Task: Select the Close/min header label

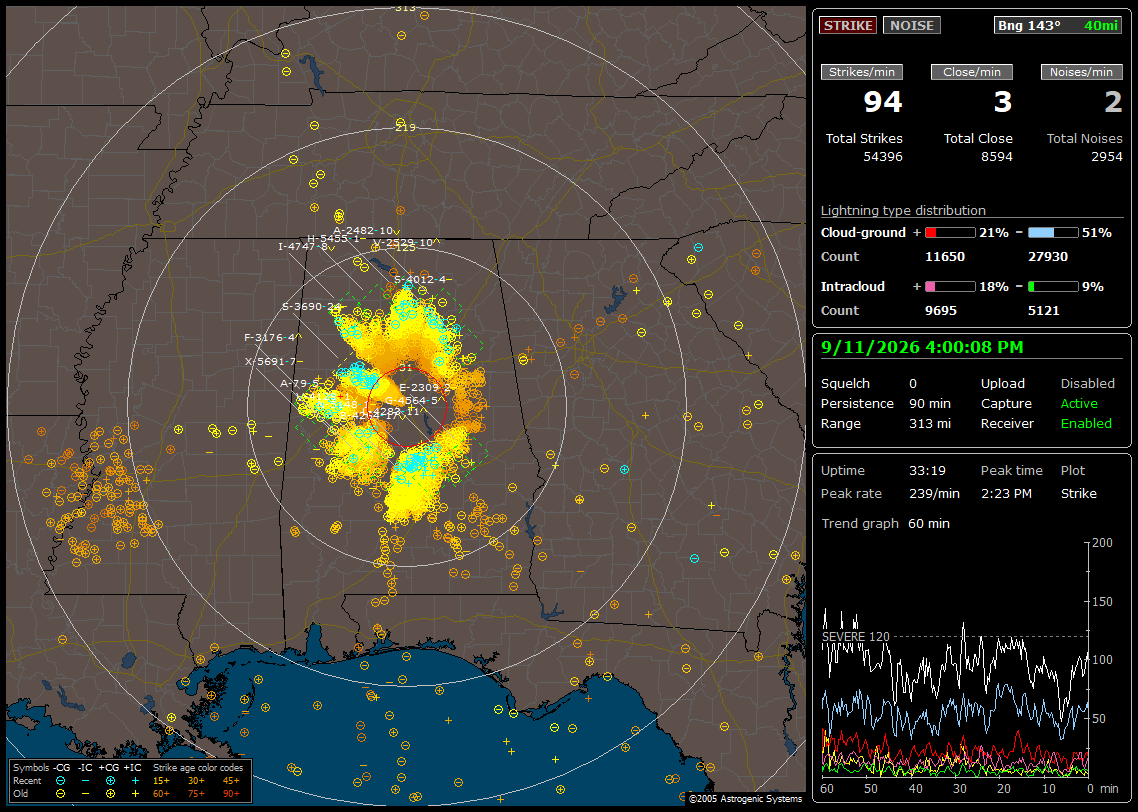Action: coord(972,72)
